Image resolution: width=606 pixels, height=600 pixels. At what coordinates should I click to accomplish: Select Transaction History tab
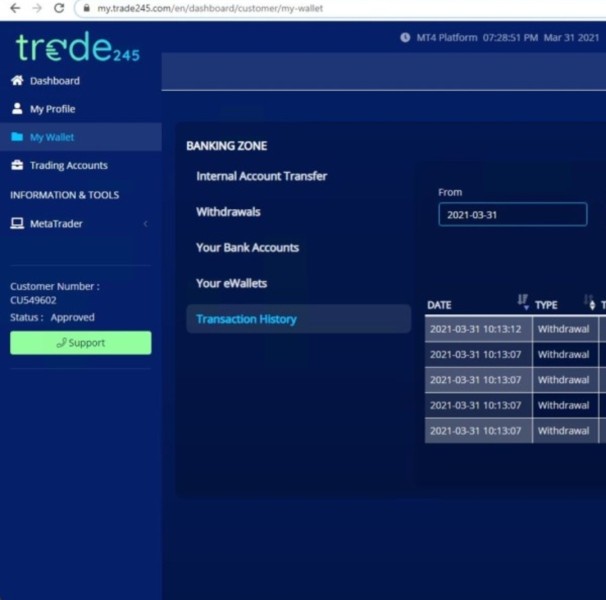tap(298, 319)
